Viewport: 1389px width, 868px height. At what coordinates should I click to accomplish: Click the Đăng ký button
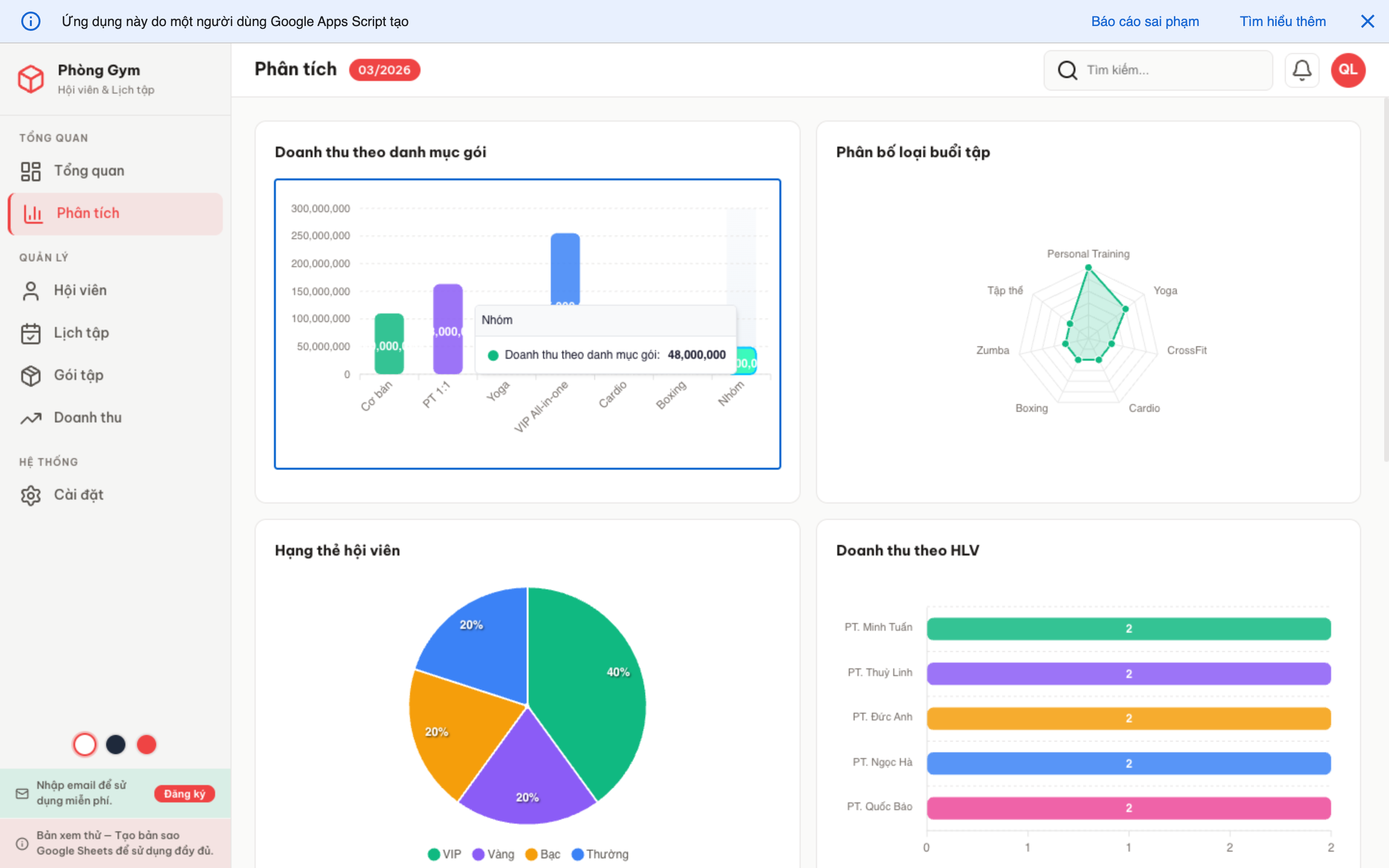point(184,793)
